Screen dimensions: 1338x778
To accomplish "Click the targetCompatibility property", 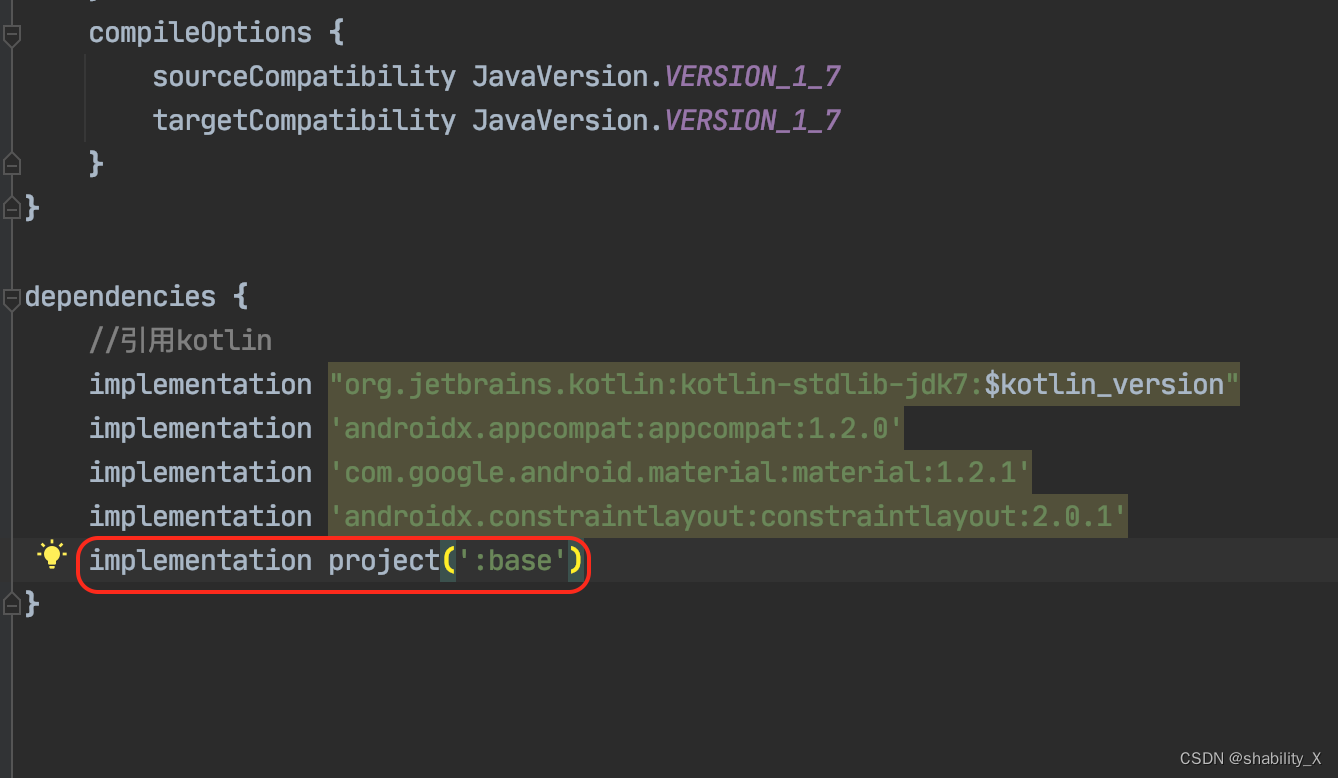I will pos(304,120).
